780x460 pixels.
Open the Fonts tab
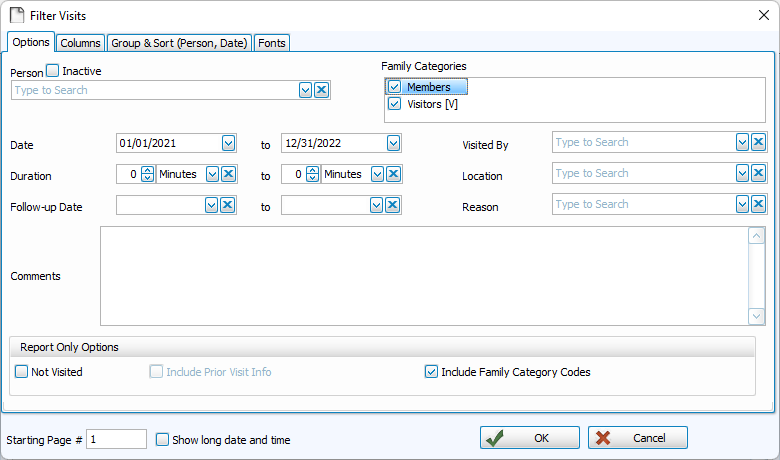click(272, 43)
